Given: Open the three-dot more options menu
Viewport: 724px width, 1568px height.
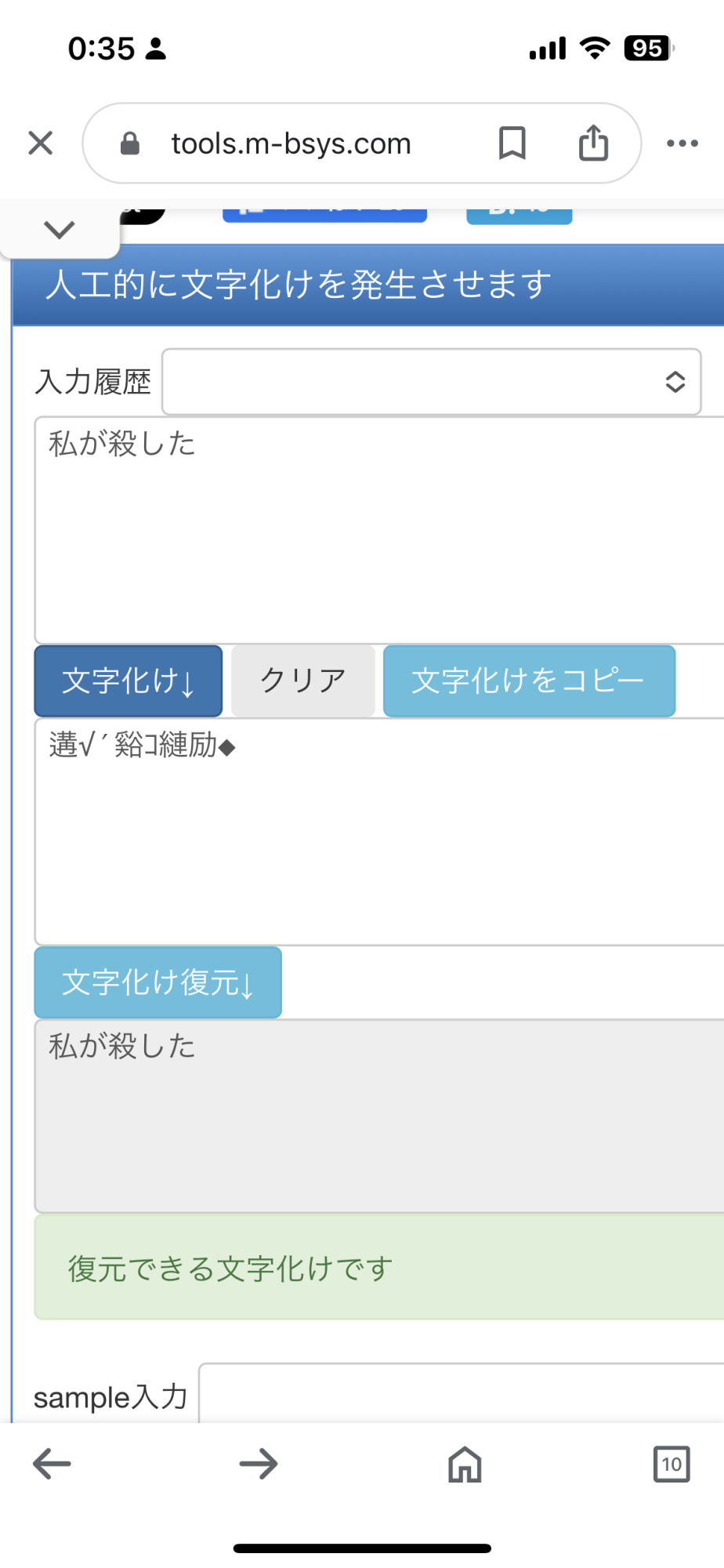Looking at the screenshot, I should (682, 143).
